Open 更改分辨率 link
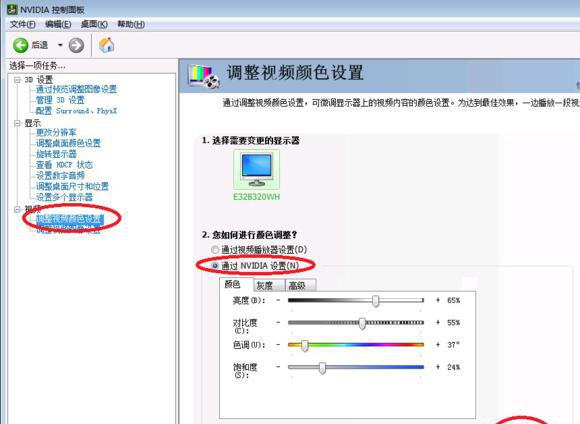This screenshot has width=580, height=424. coord(56,132)
